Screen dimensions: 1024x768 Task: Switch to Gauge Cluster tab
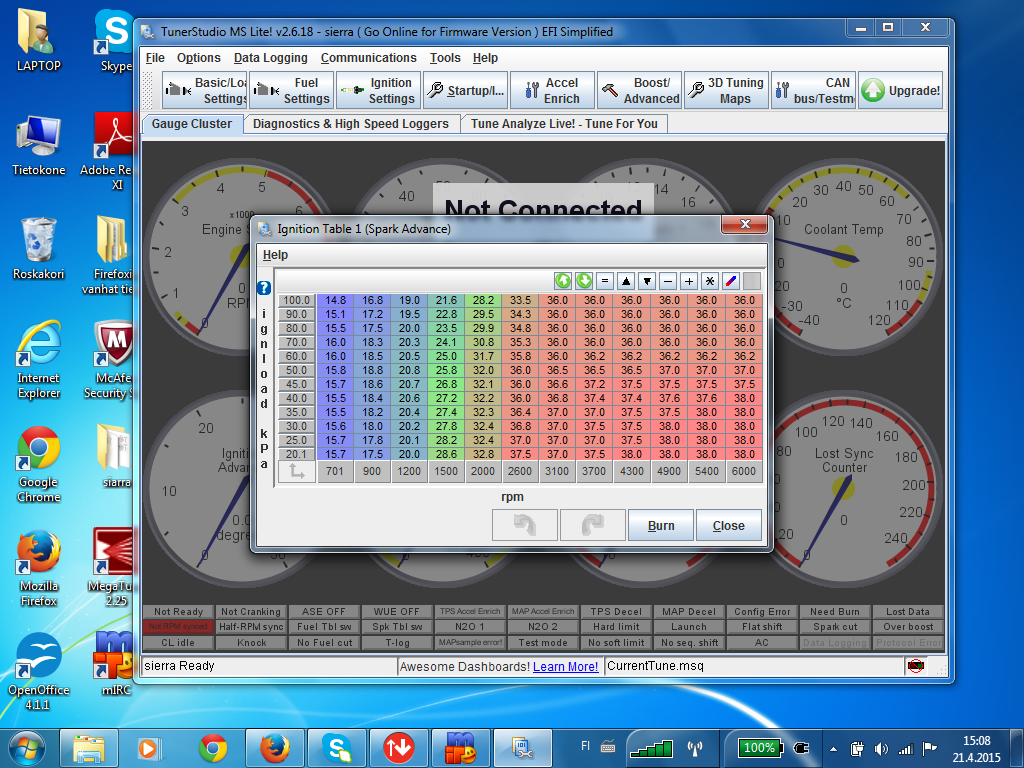pyautogui.click(x=191, y=123)
